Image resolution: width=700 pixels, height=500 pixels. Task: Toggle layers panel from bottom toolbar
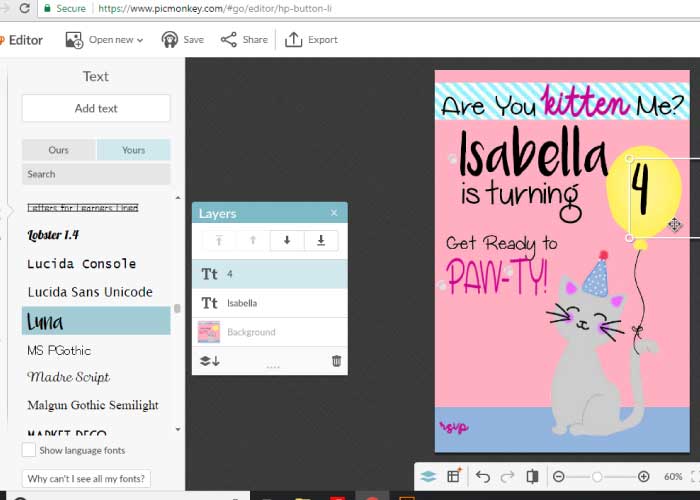[428, 476]
